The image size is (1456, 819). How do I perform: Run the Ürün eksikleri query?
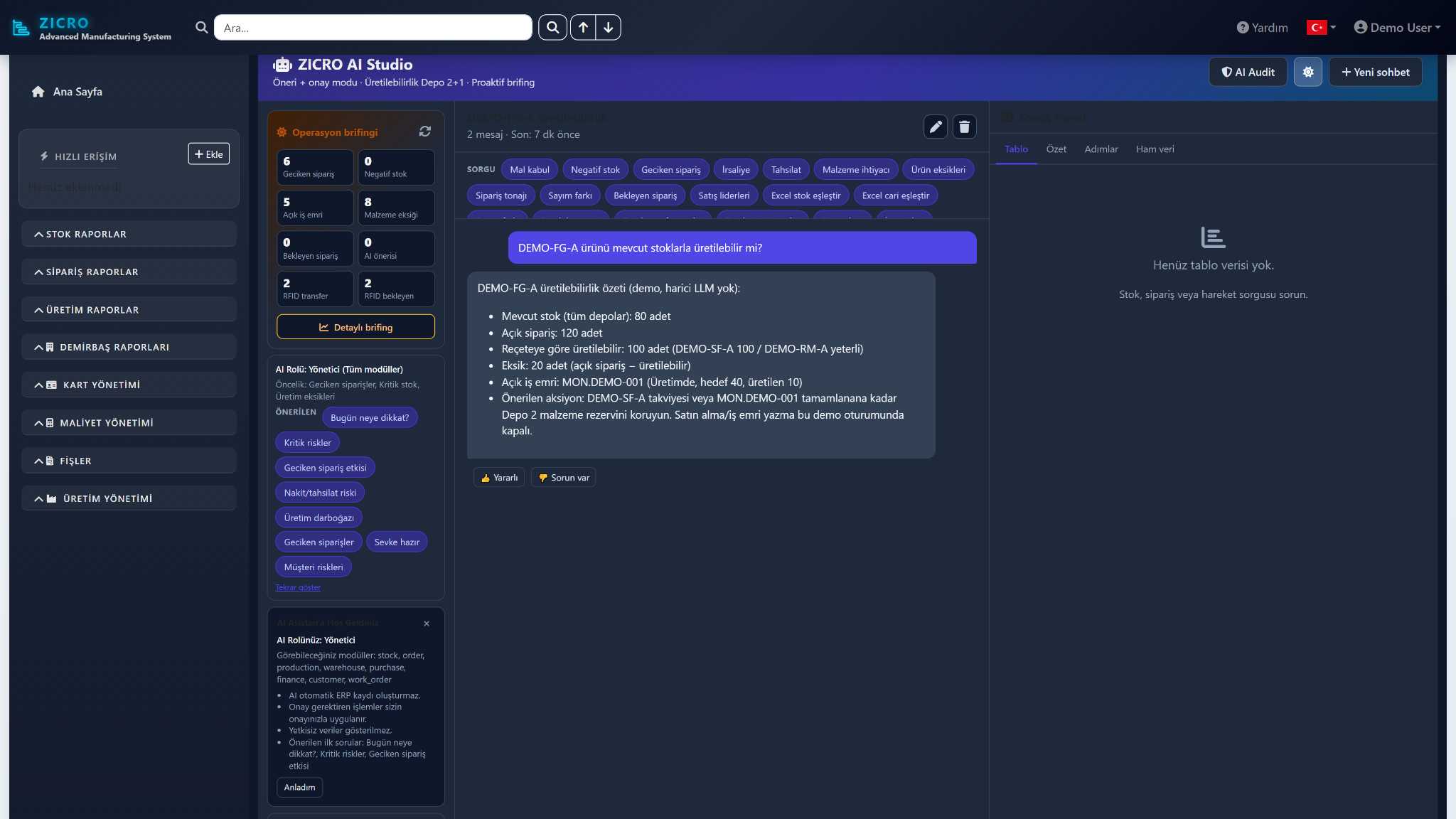click(x=938, y=170)
